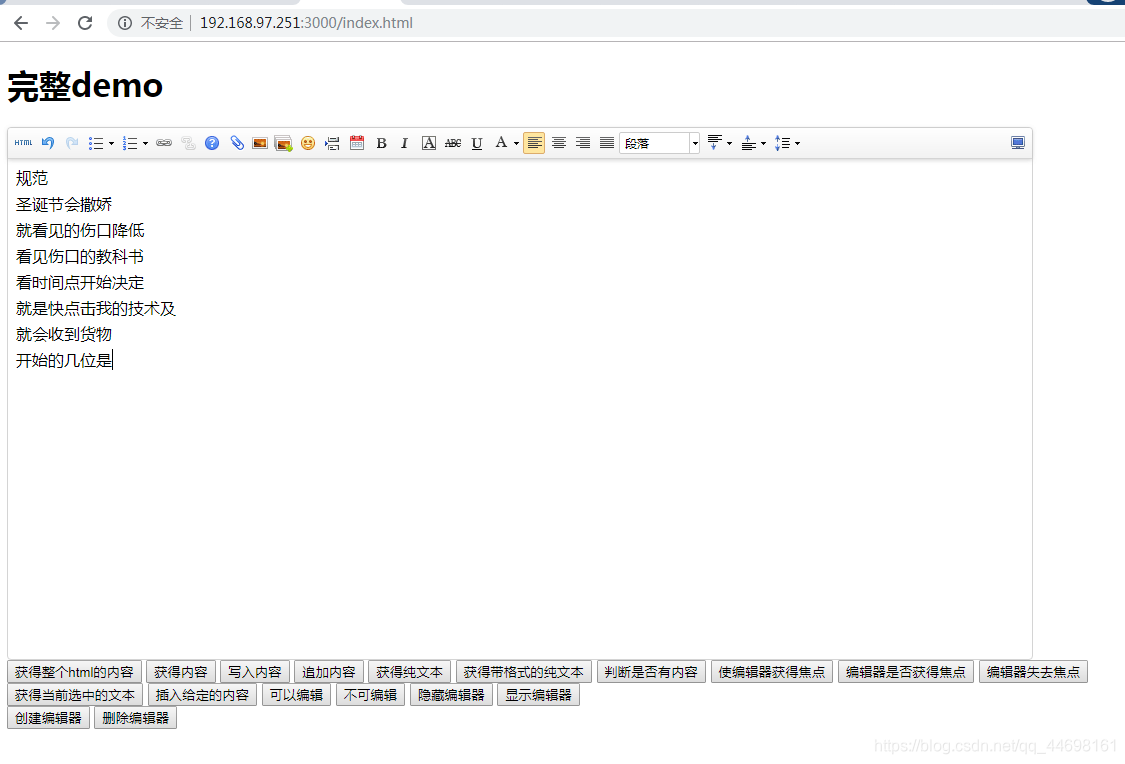The height and width of the screenshot is (764, 1125).
Task: Open line height dropdown arrow
Action: [x=797, y=143]
